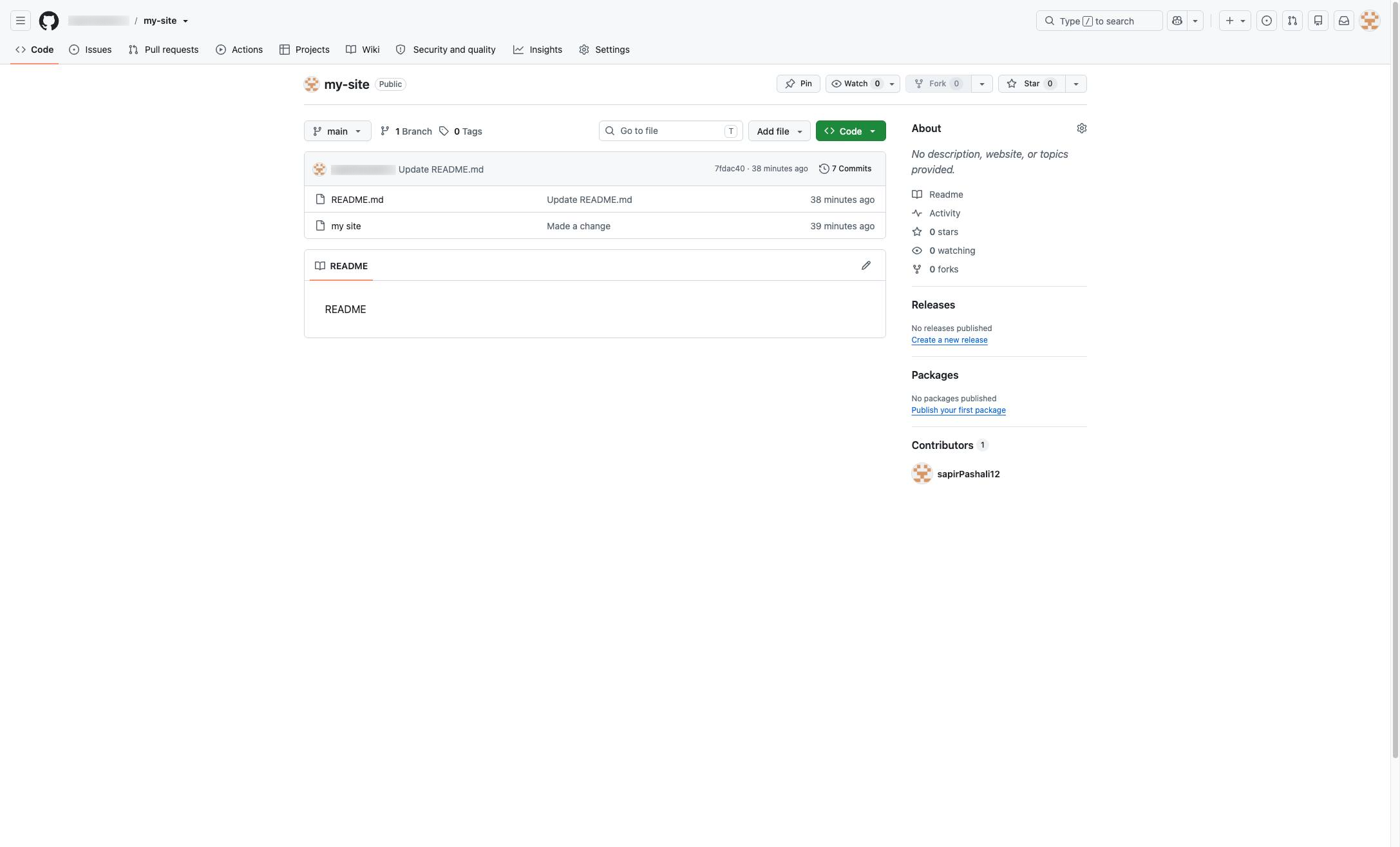1400x847 pixels.
Task: Click Publish your first package
Action: pos(958,410)
